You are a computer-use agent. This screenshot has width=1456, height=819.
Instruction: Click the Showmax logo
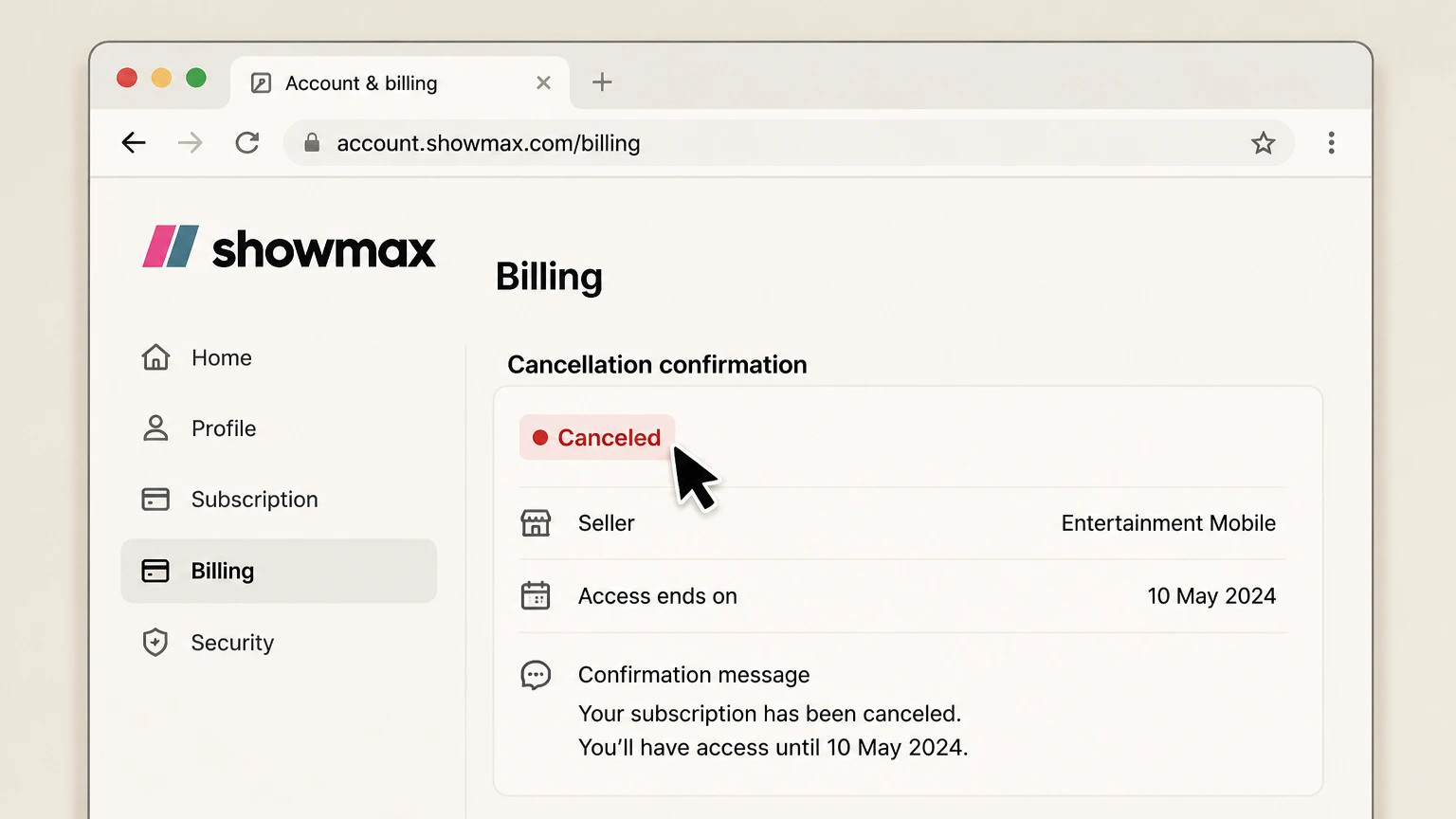(289, 247)
